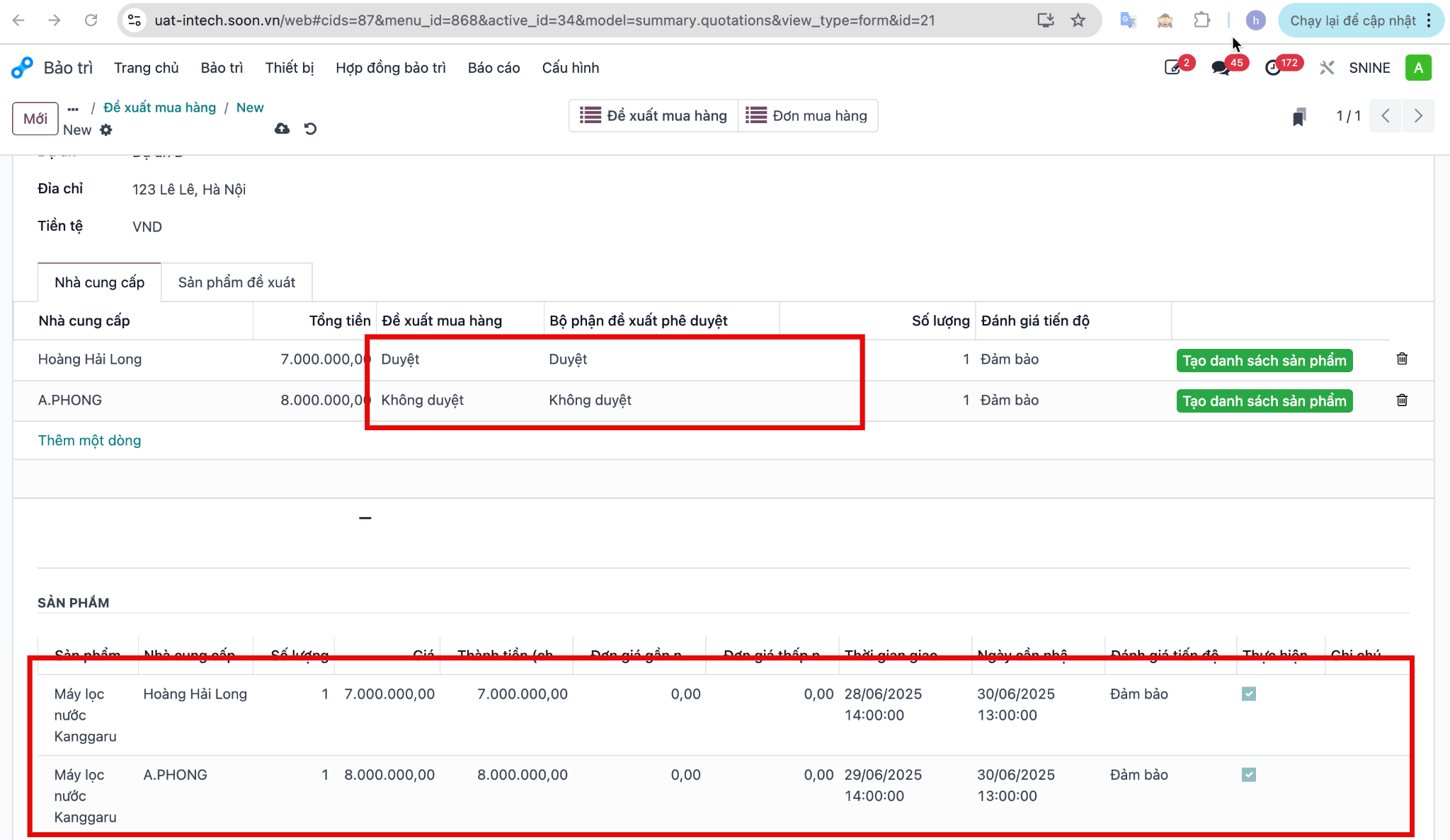
Task: Go to the previous record arrow
Action: 1386,116
